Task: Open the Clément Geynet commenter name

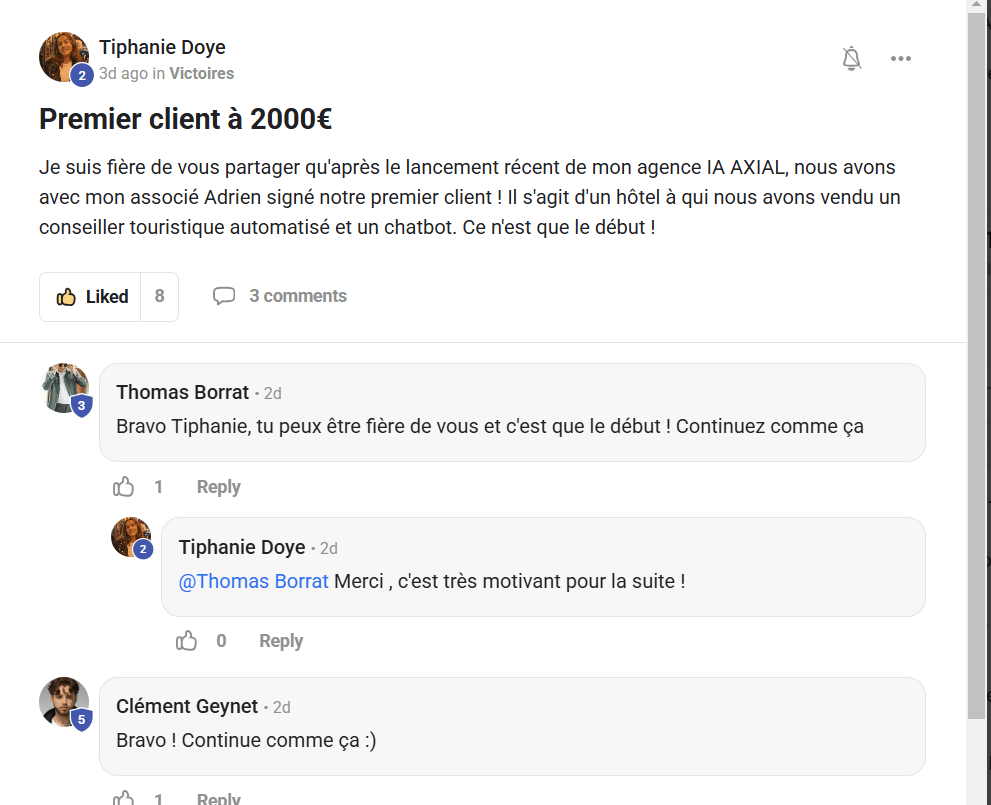Action: [x=187, y=706]
